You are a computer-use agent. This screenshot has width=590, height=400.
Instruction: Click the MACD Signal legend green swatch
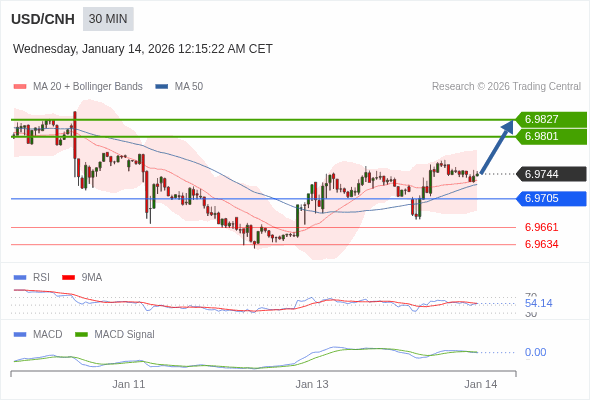[x=81, y=335]
